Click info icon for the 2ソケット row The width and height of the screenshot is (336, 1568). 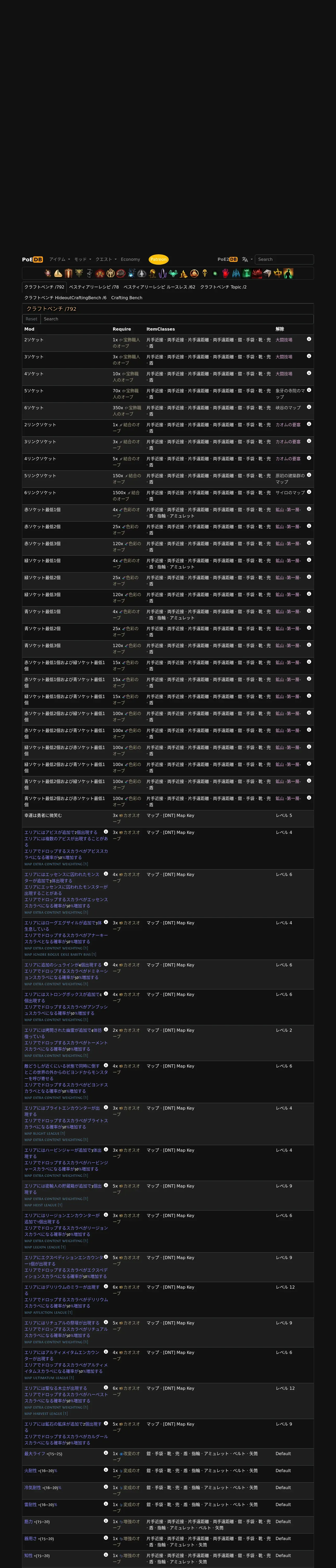coord(309,339)
